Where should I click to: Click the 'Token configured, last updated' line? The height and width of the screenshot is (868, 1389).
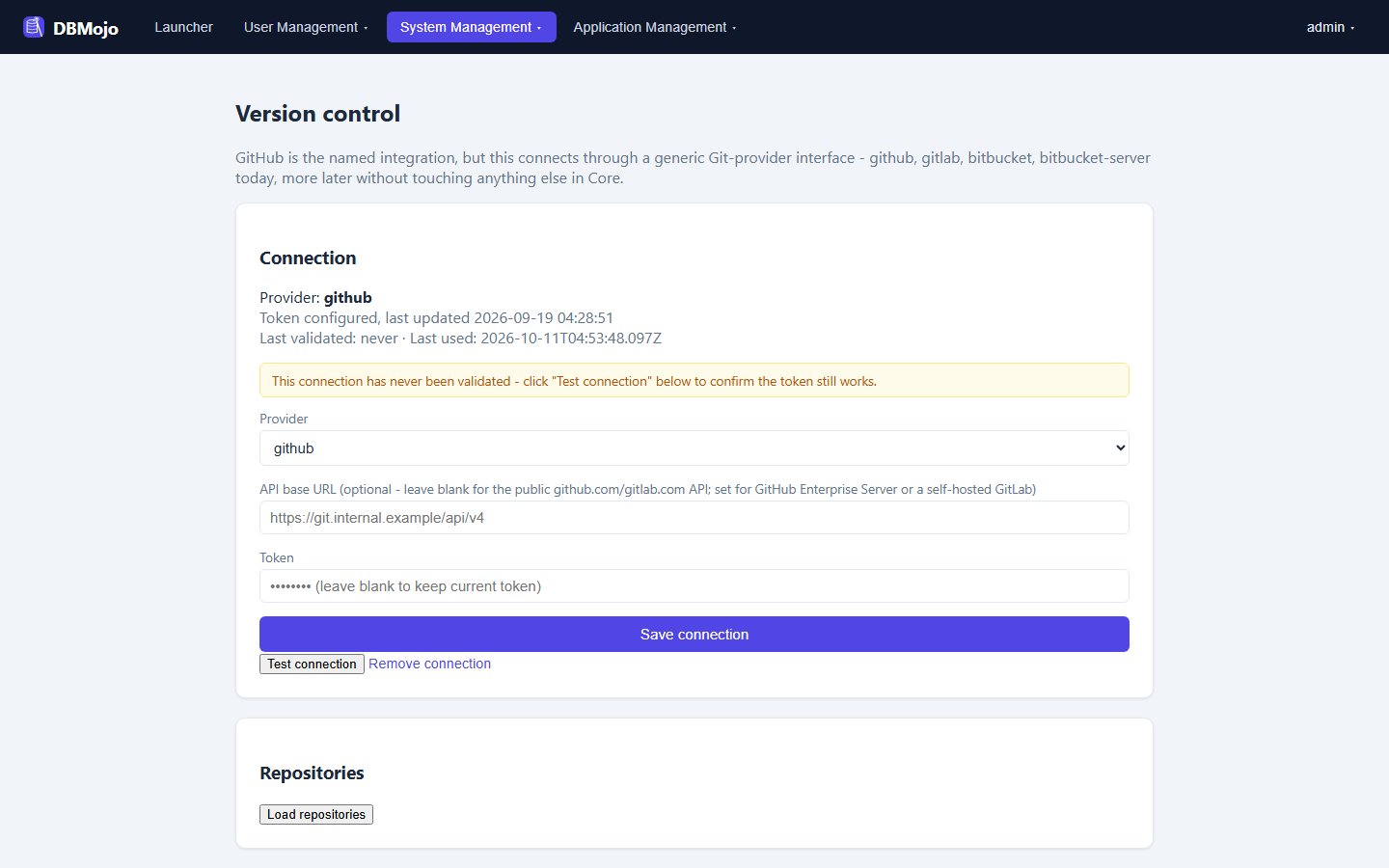coord(436,318)
